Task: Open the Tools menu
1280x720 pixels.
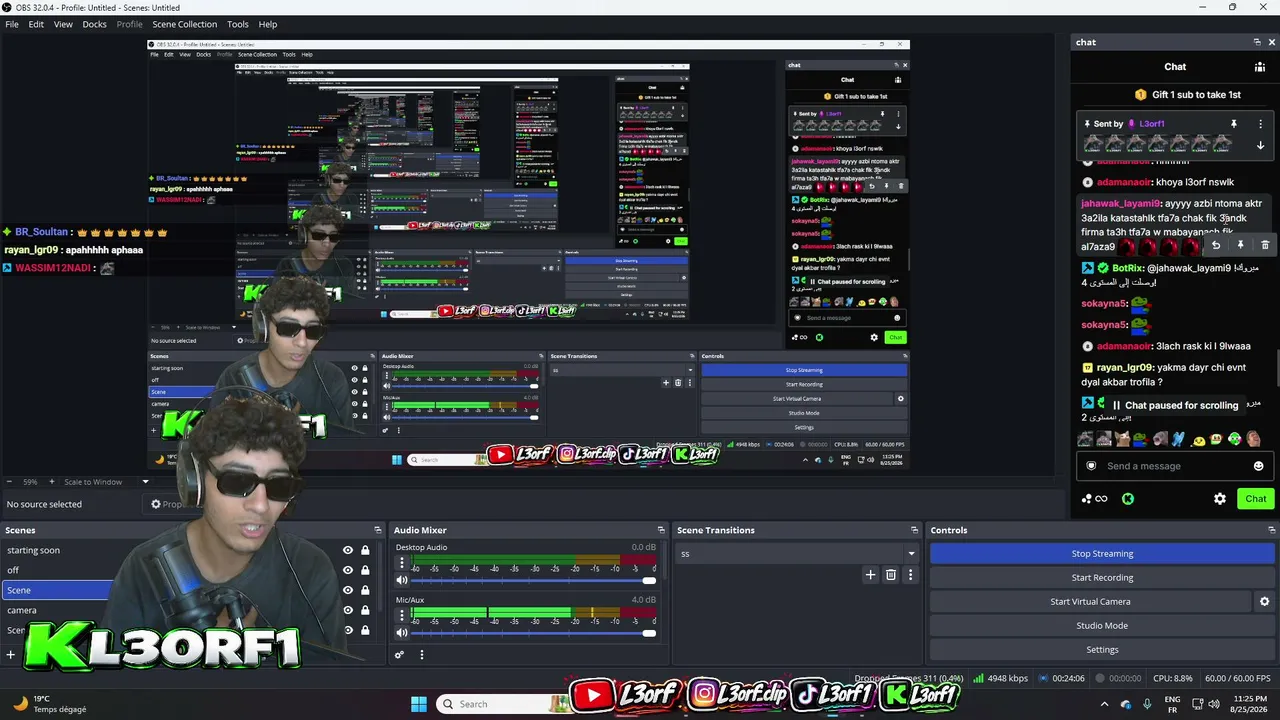Action: pyautogui.click(x=238, y=24)
